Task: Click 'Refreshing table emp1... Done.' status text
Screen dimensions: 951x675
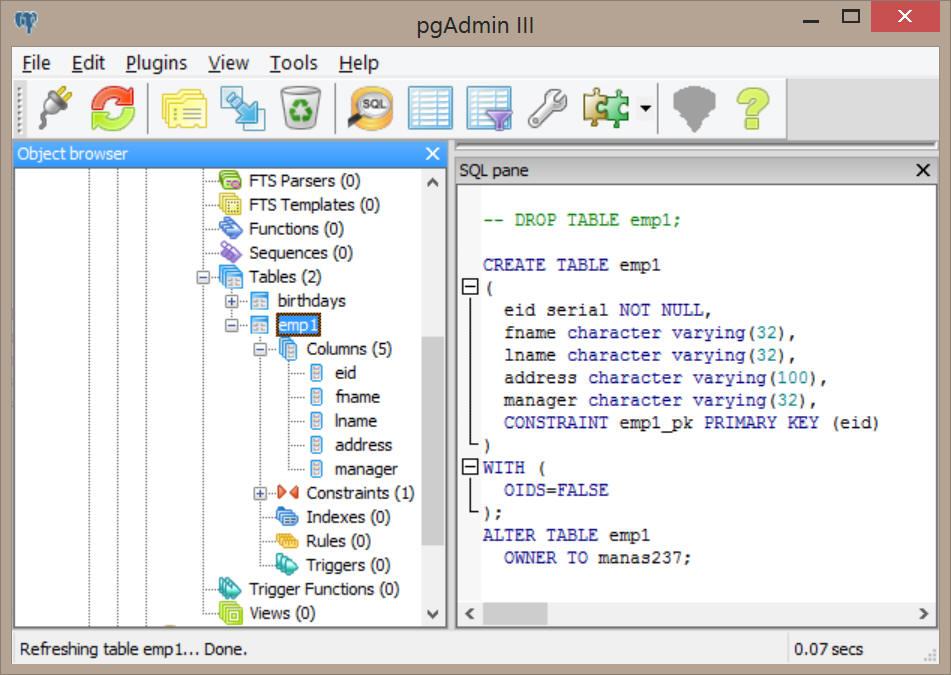Action: tap(133, 649)
